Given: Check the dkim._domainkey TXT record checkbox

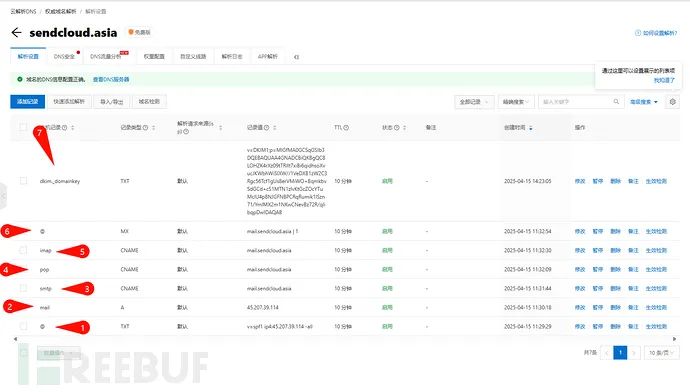Looking at the screenshot, I should 23,181.
